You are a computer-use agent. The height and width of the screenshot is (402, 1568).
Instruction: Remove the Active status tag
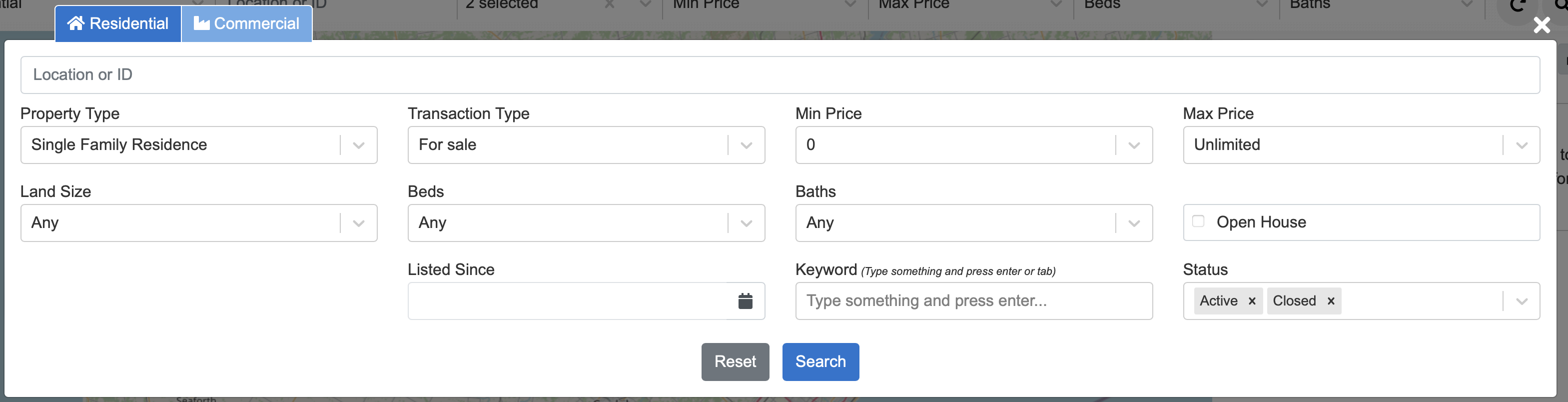(x=1252, y=301)
